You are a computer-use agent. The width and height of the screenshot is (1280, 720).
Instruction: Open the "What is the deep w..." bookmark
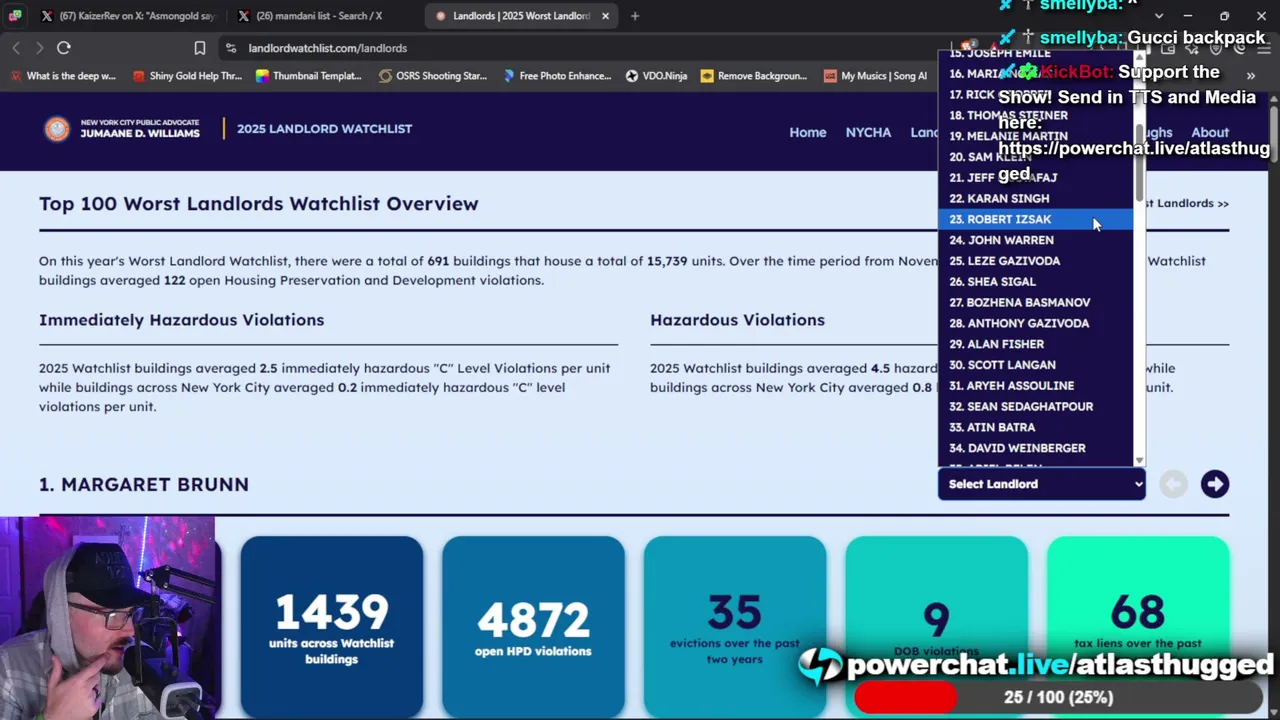click(x=63, y=76)
